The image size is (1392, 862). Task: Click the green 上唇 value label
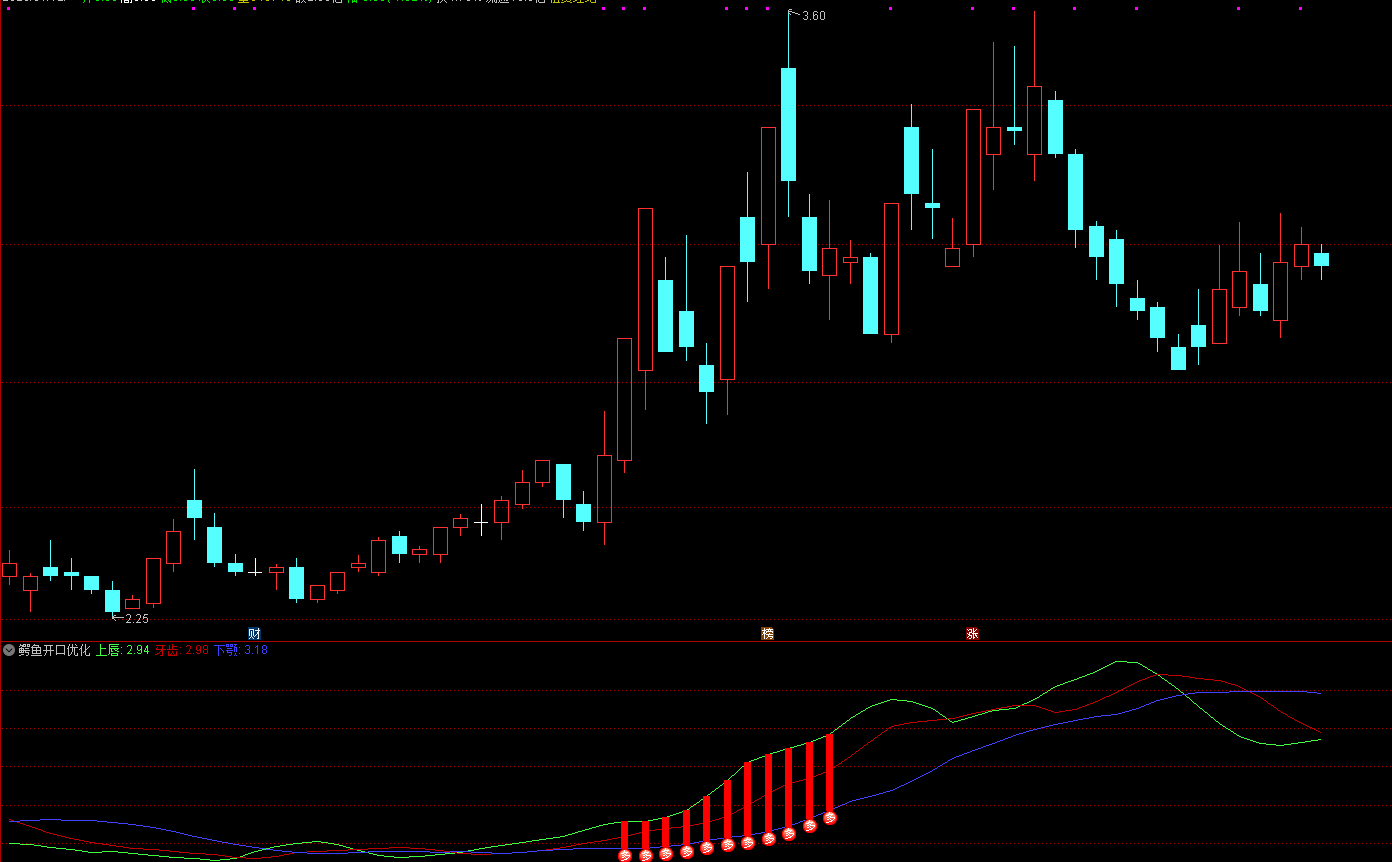click(x=122, y=650)
